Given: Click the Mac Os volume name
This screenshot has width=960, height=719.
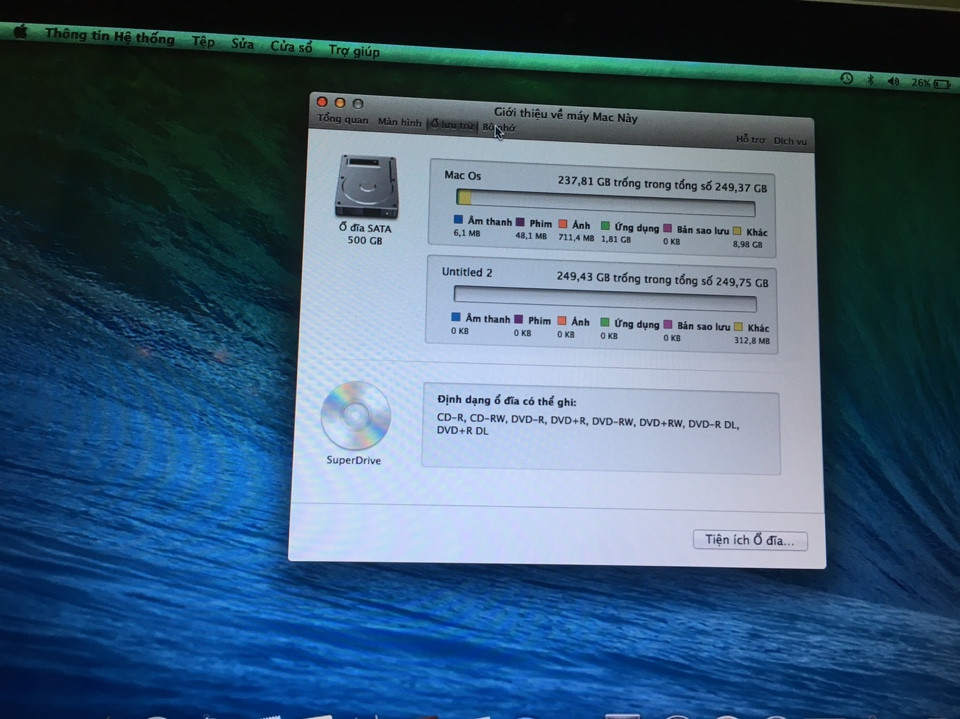Looking at the screenshot, I should (462, 175).
